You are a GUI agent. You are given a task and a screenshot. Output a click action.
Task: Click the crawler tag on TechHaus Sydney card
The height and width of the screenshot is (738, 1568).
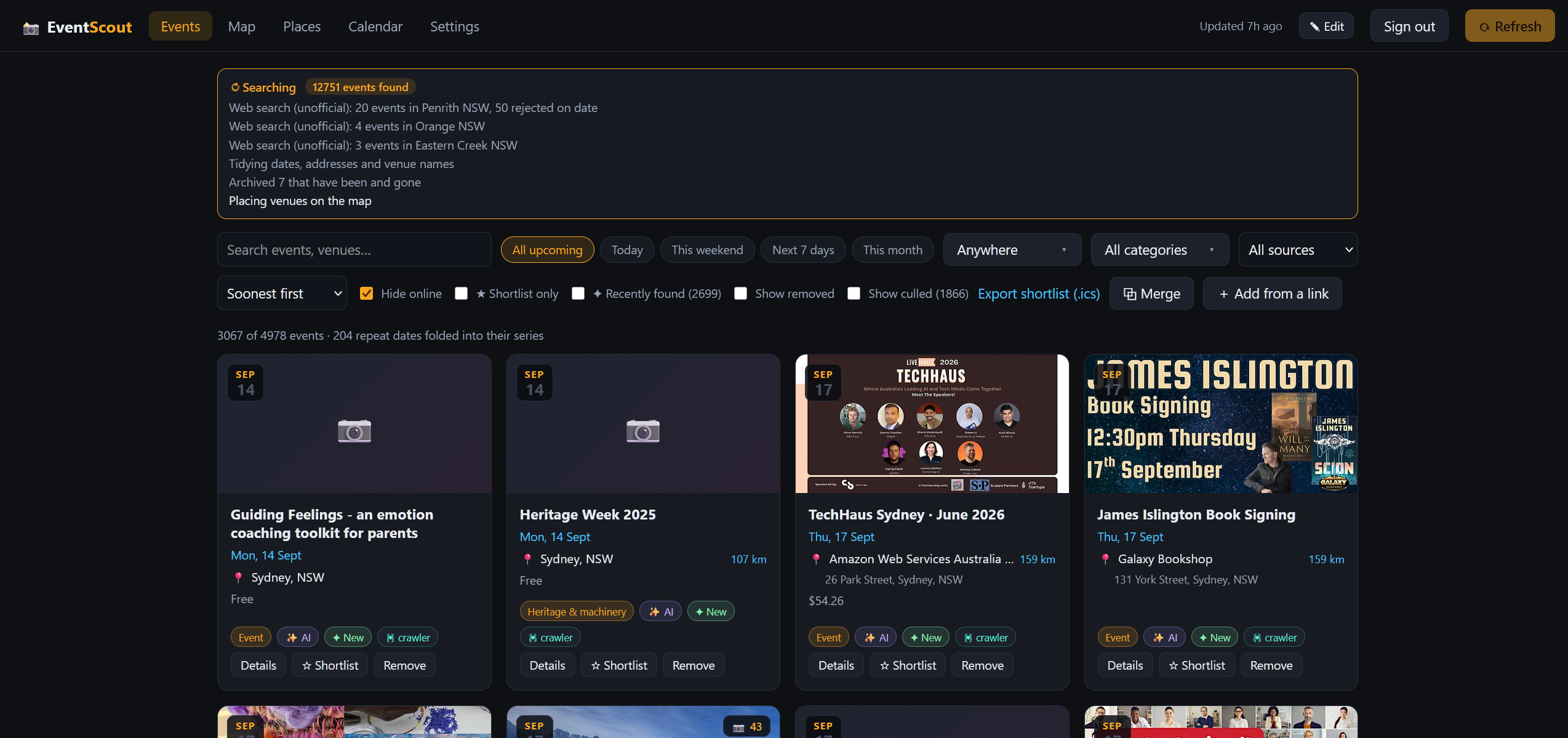coord(985,638)
